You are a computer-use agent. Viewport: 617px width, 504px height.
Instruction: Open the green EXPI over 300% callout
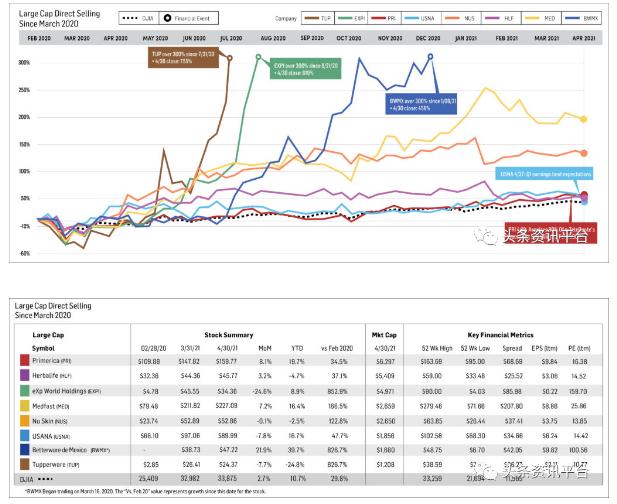click(x=305, y=68)
